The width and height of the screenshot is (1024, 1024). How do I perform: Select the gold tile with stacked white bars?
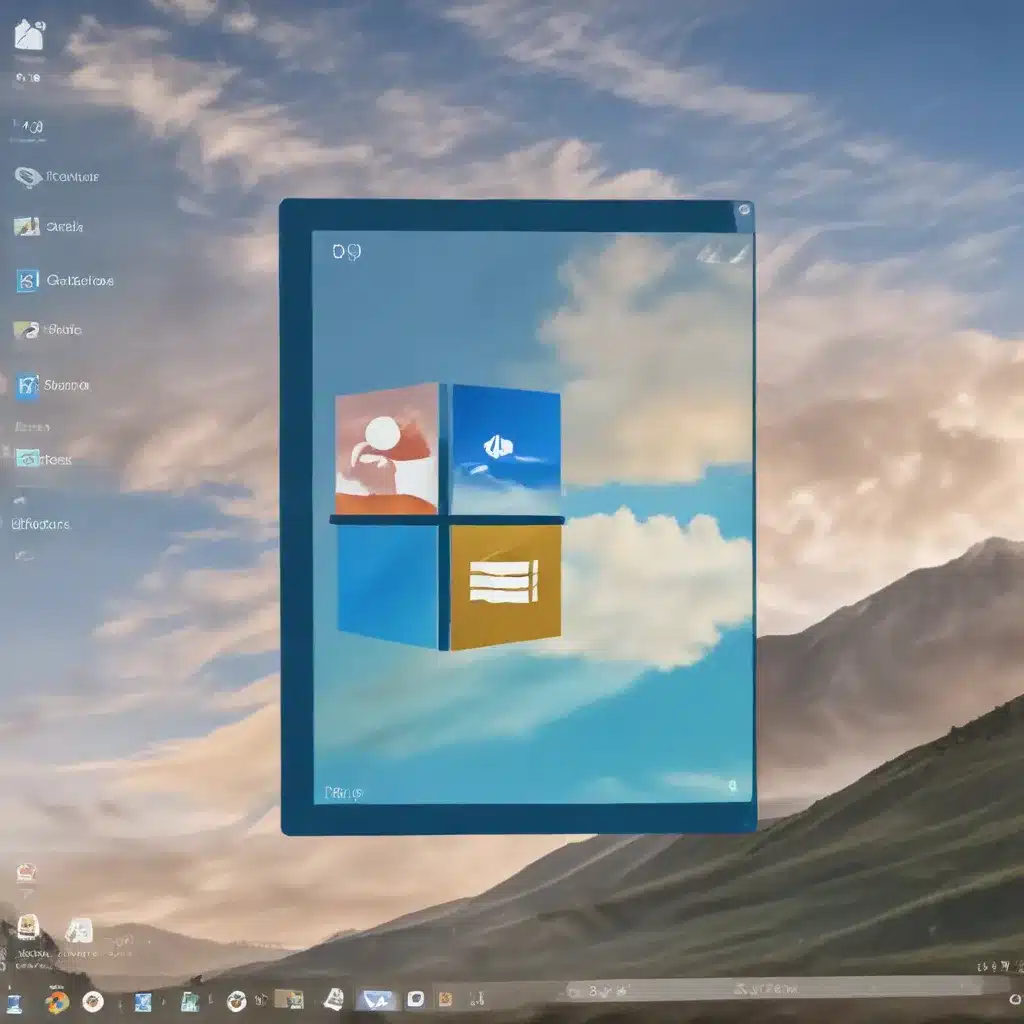pos(505,586)
